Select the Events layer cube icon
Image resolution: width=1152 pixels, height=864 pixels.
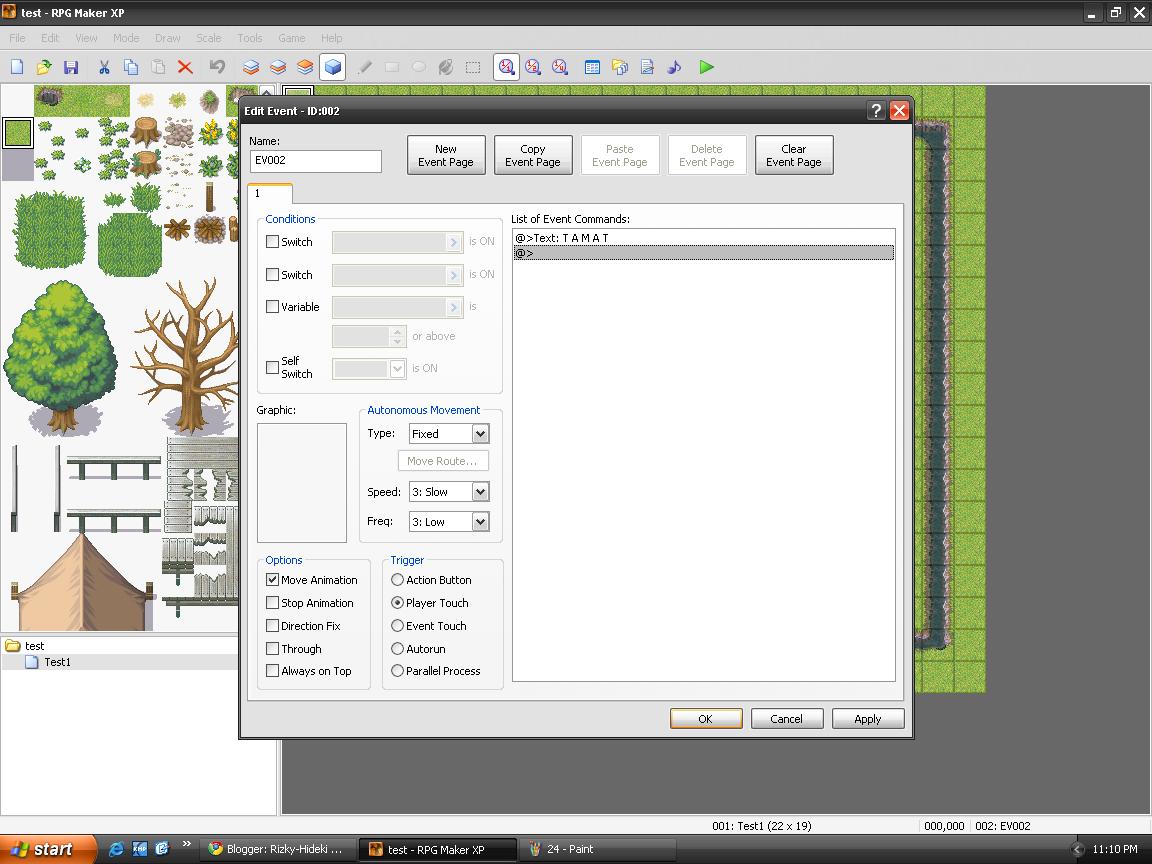[333, 68]
